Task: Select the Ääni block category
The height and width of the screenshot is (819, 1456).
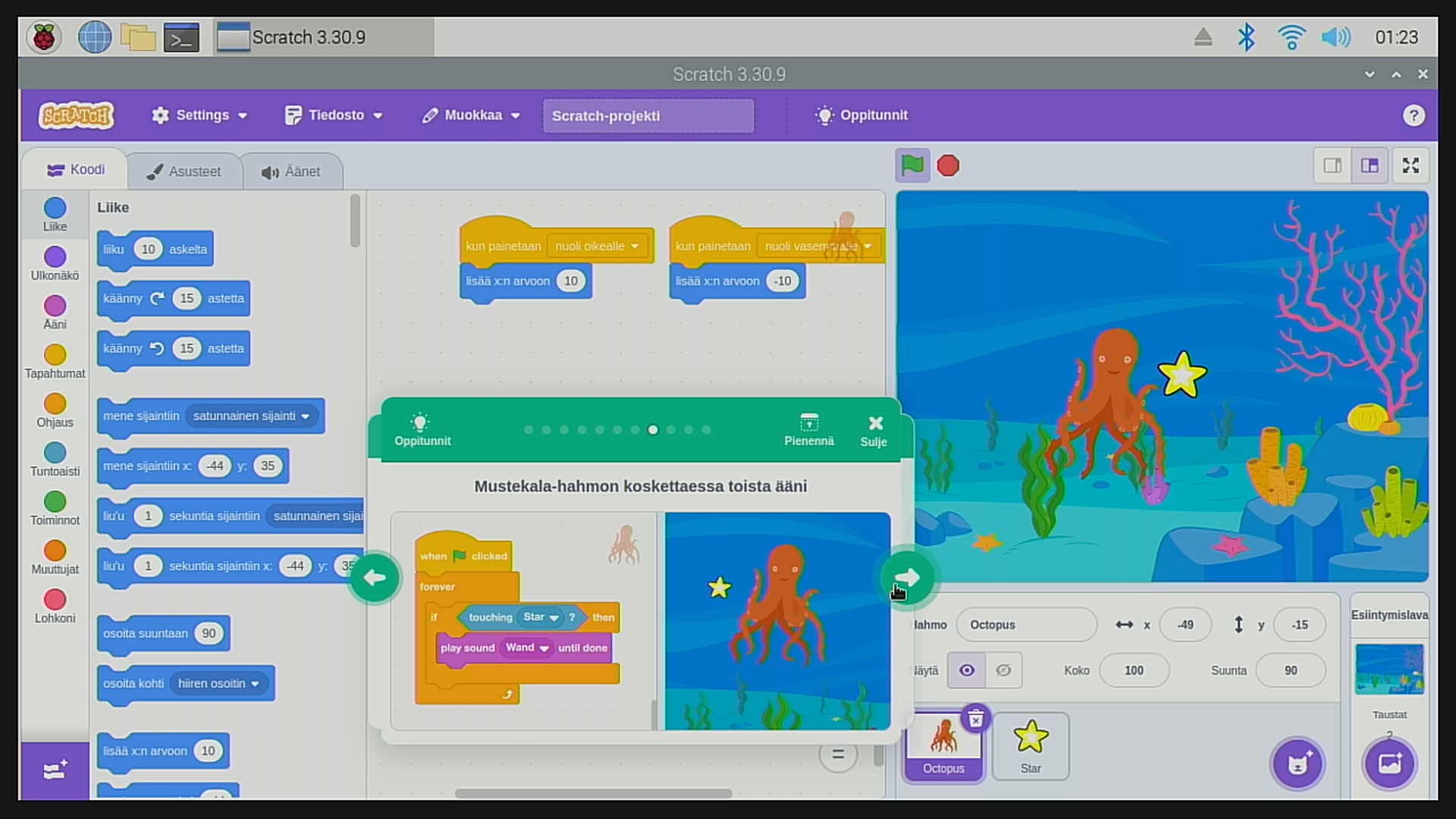Action: (x=55, y=312)
